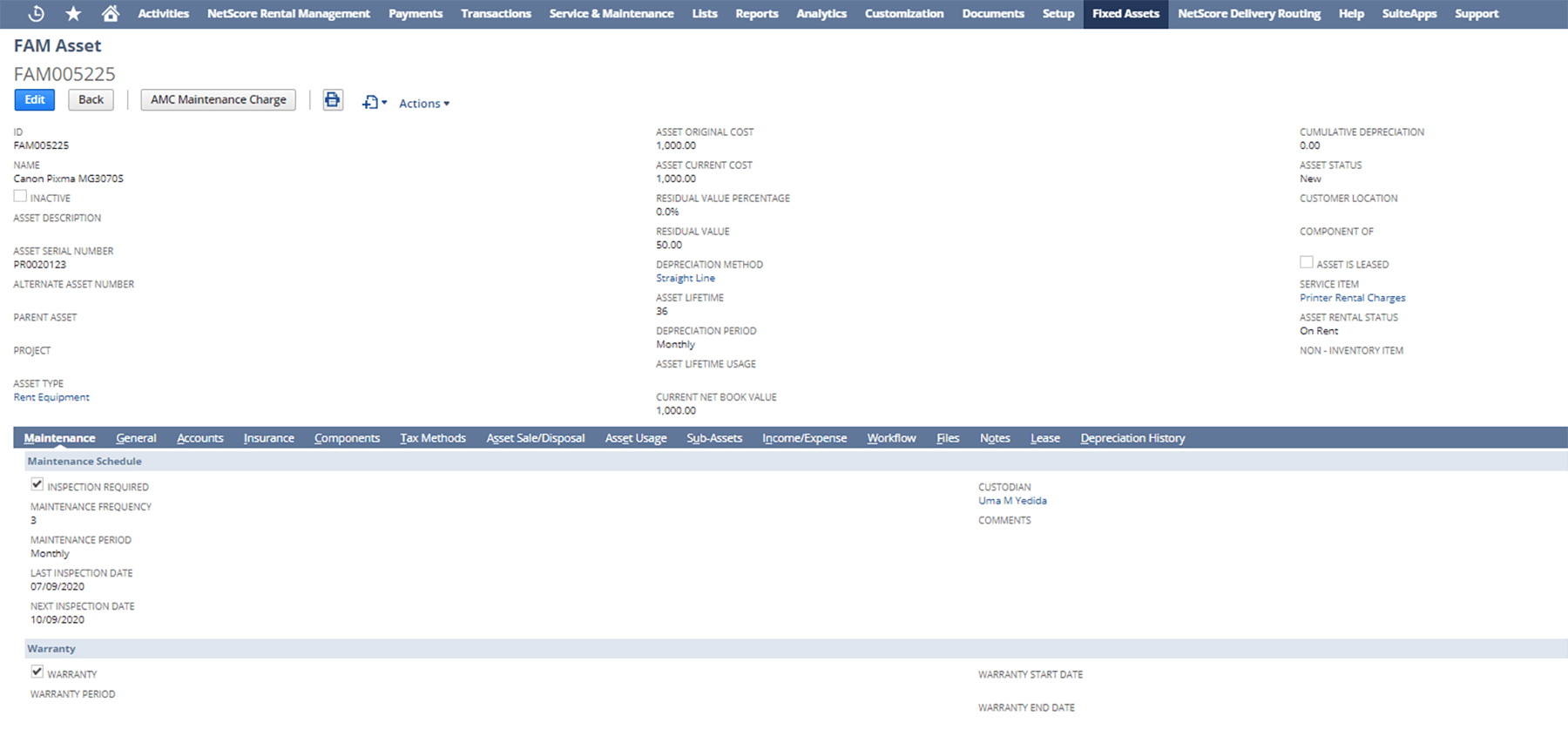
Task: Select the On Rent rental status value
Action: pyautogui.click(x=1319, y=331)
